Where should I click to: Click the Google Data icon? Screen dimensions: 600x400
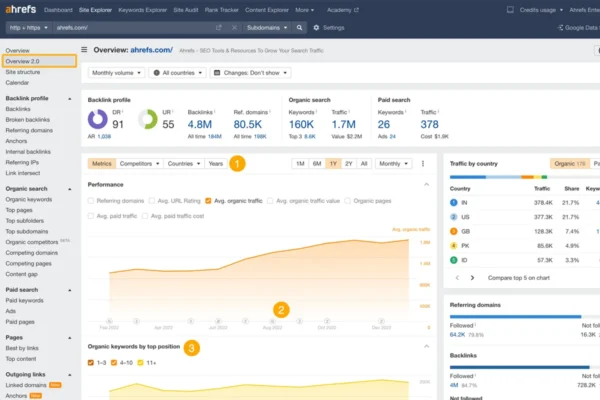561,28
